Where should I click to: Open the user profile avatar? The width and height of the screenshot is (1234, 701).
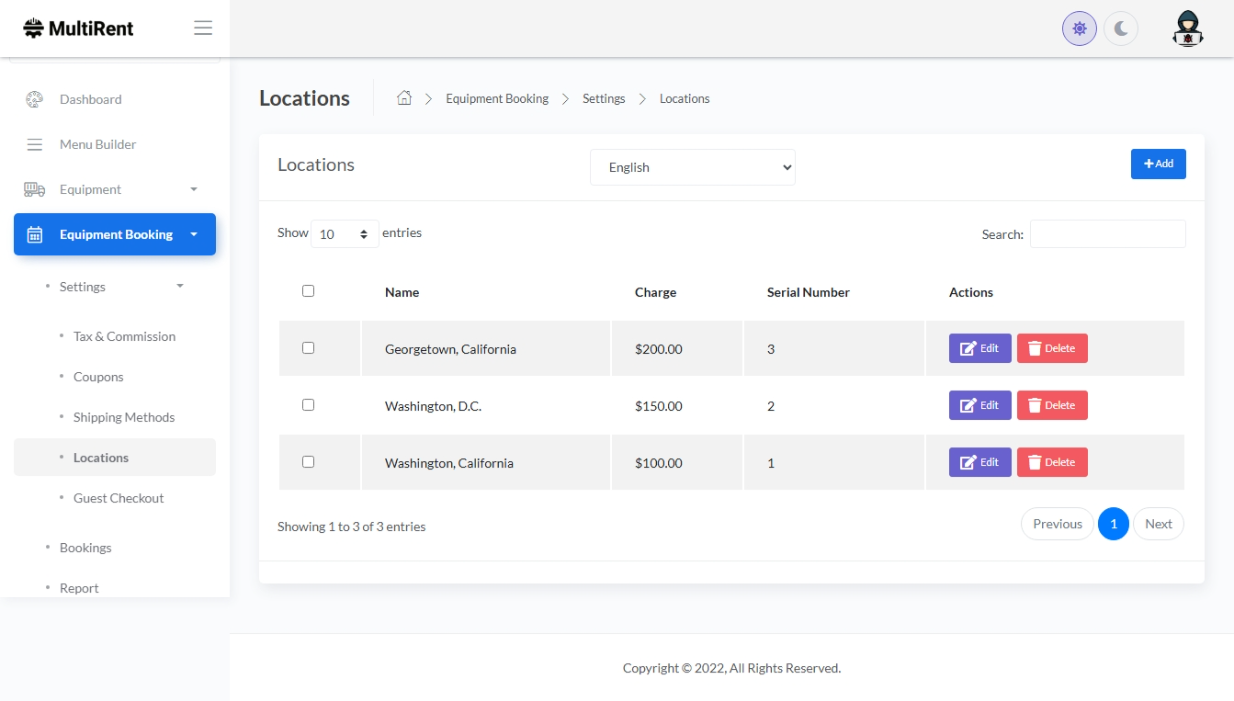click(1187, 29)
